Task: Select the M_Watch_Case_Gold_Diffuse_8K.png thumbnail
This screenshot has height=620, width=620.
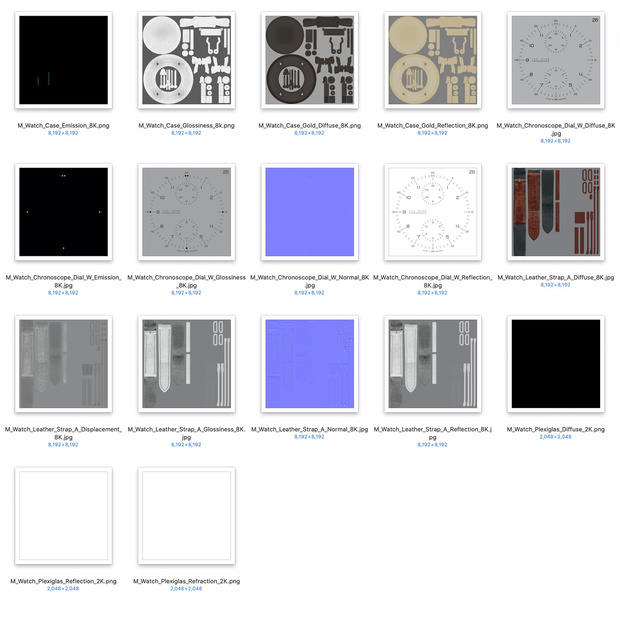Action: tap(310, 60)
